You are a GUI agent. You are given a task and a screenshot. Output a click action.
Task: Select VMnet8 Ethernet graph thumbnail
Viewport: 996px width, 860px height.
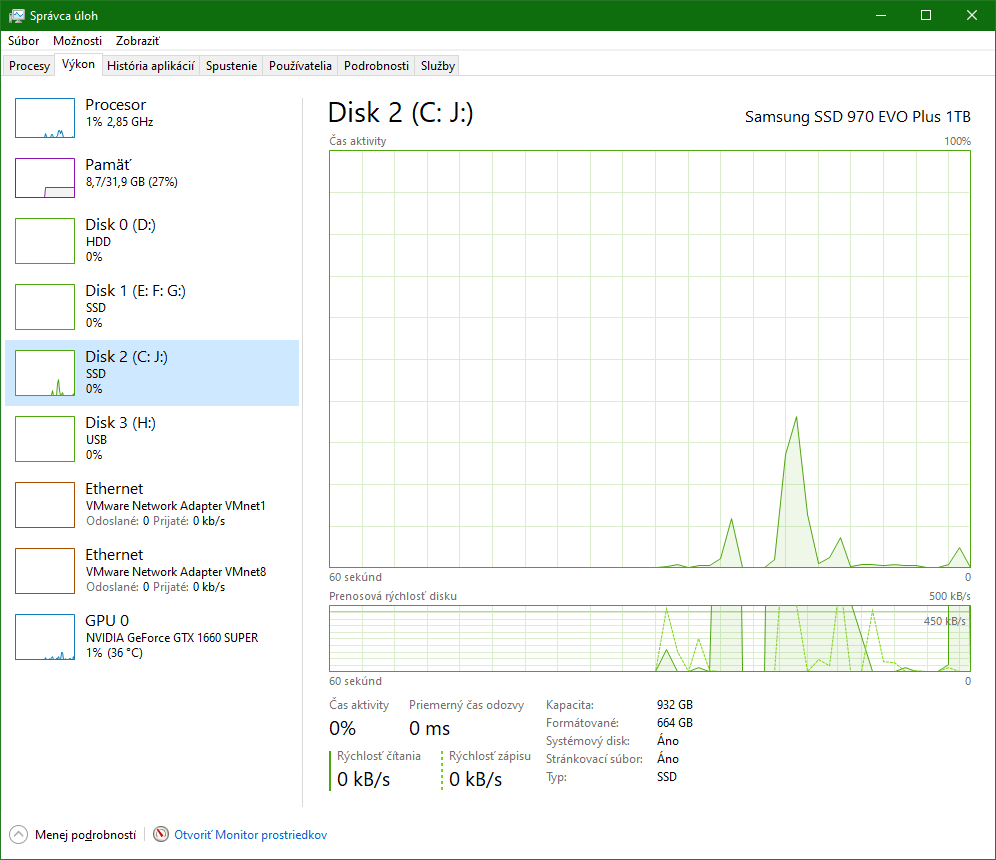click(44, 571)
